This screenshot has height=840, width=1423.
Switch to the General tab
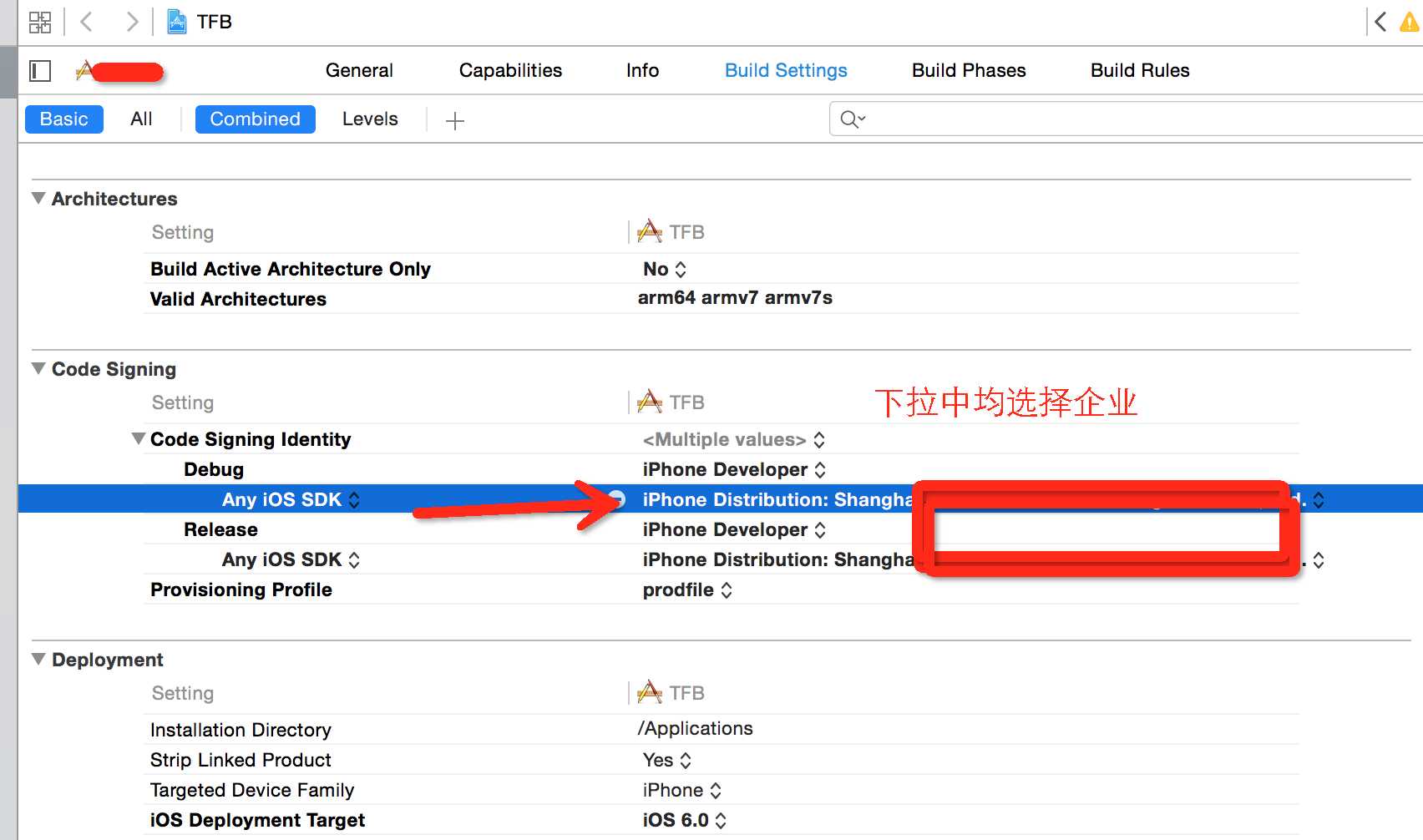pyautogui.click(x=359, y=70)
